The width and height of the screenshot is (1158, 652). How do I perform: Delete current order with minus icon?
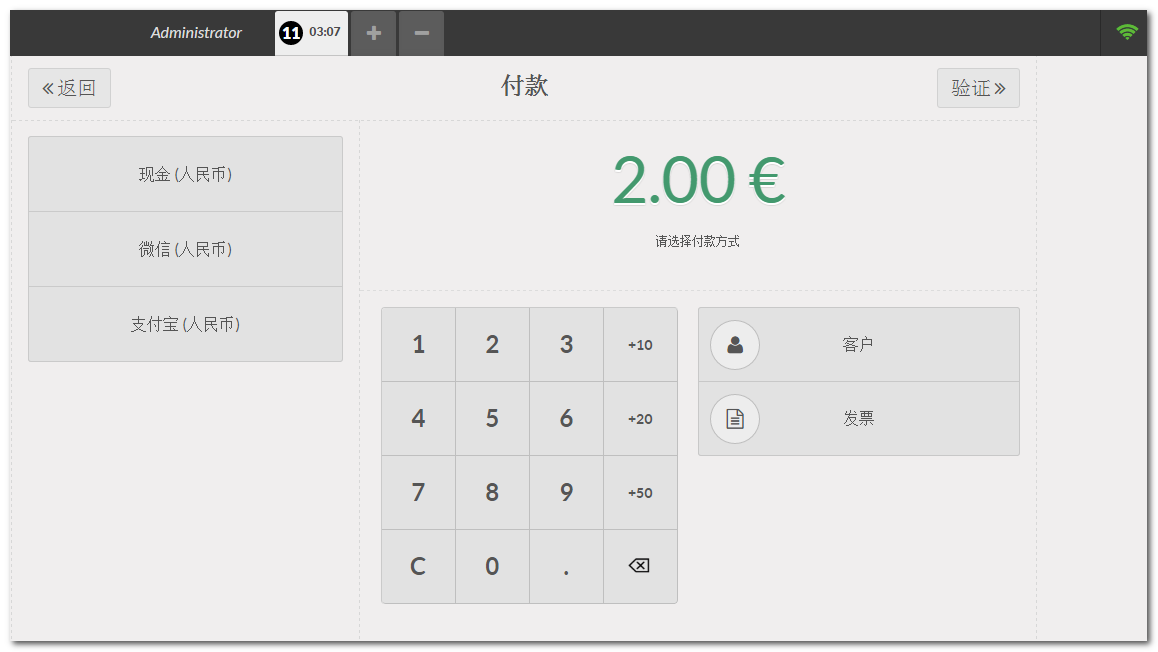click(x=422, y=33)
